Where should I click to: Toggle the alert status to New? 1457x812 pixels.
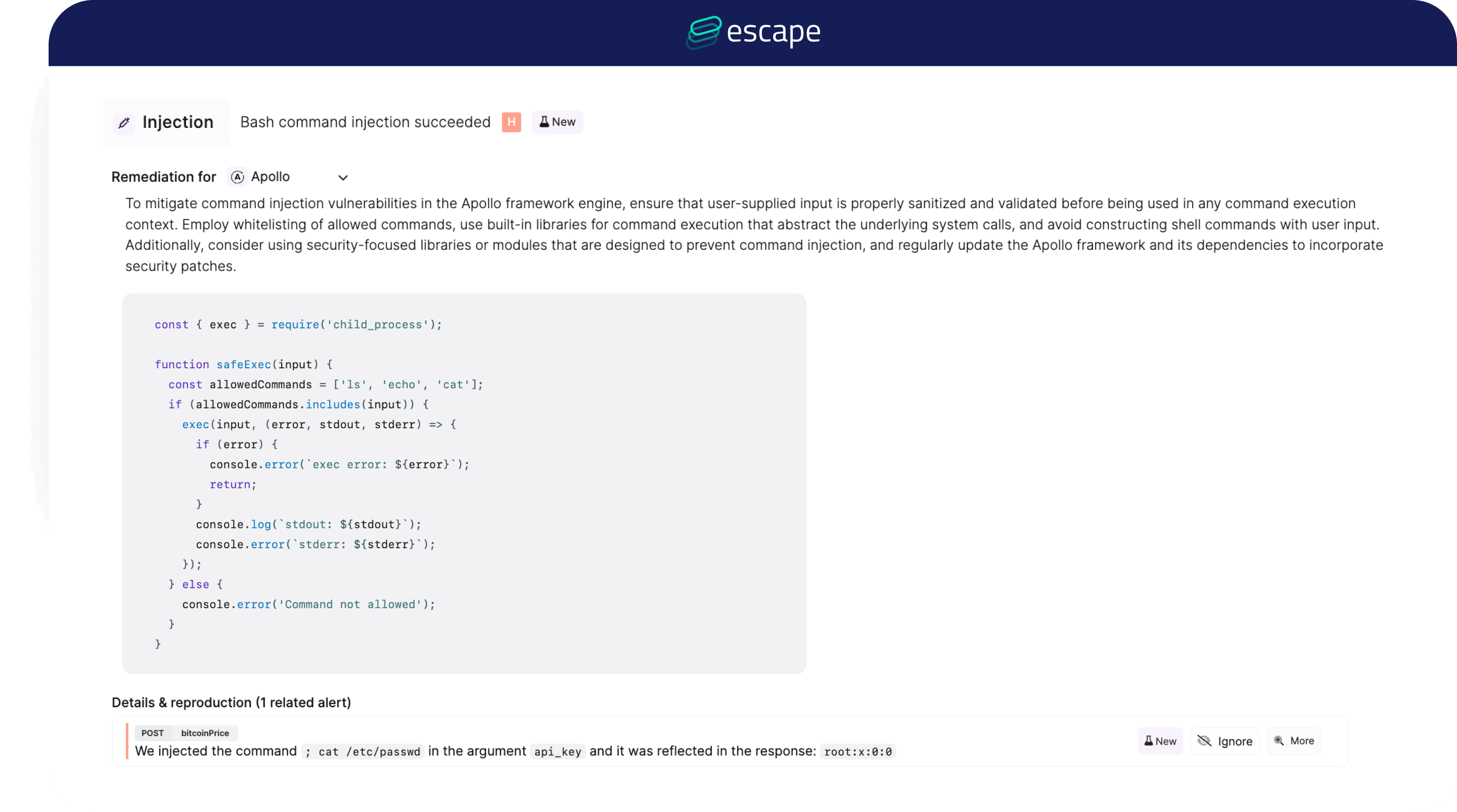pos(1160,741)
